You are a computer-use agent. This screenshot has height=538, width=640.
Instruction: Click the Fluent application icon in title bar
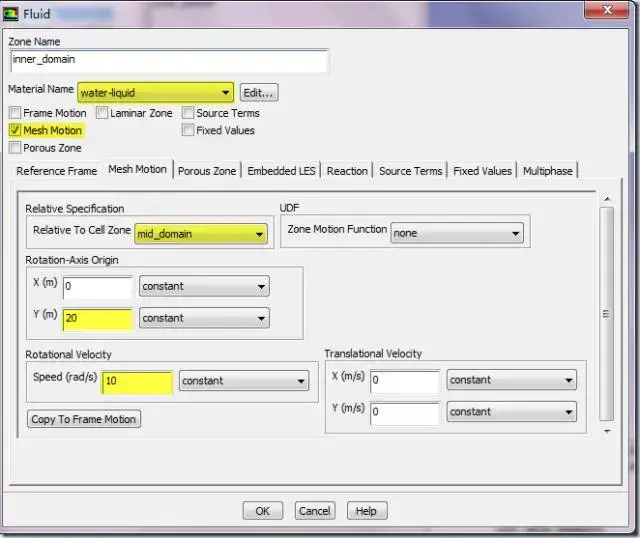[10, 14]
